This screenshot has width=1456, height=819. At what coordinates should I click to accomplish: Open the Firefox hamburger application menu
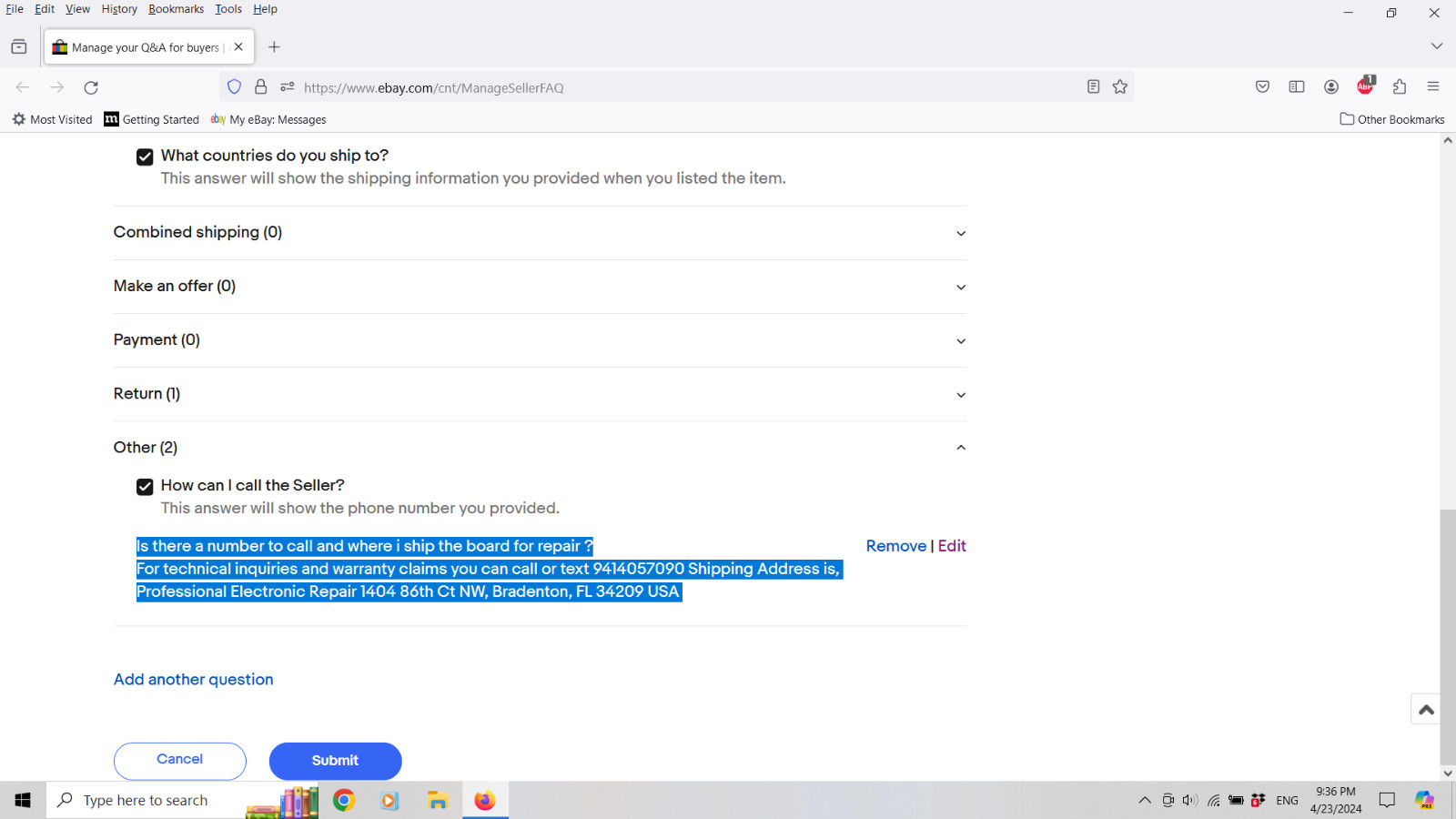pos(1433,86)
